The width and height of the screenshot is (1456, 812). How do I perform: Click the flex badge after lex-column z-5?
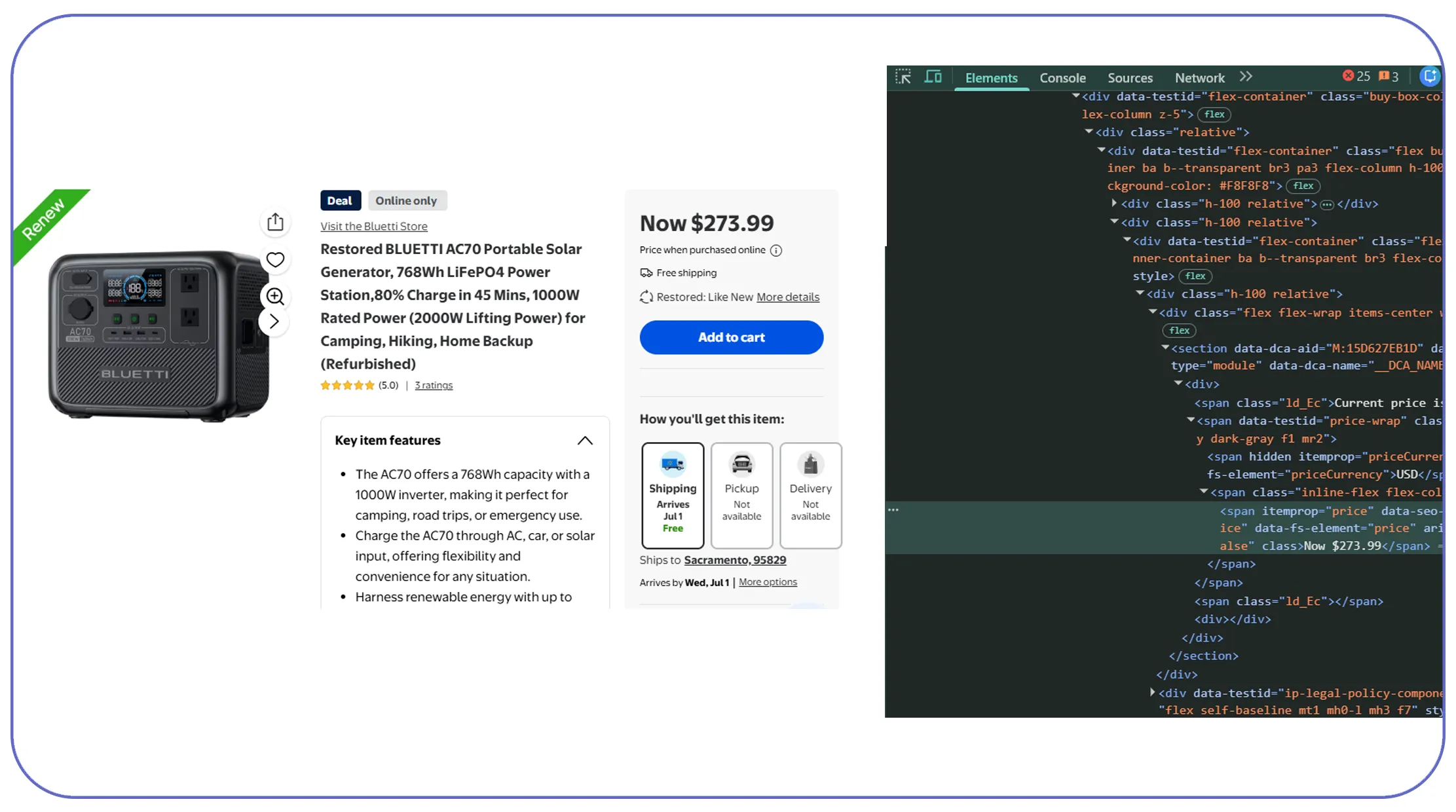click(1214, 114)
